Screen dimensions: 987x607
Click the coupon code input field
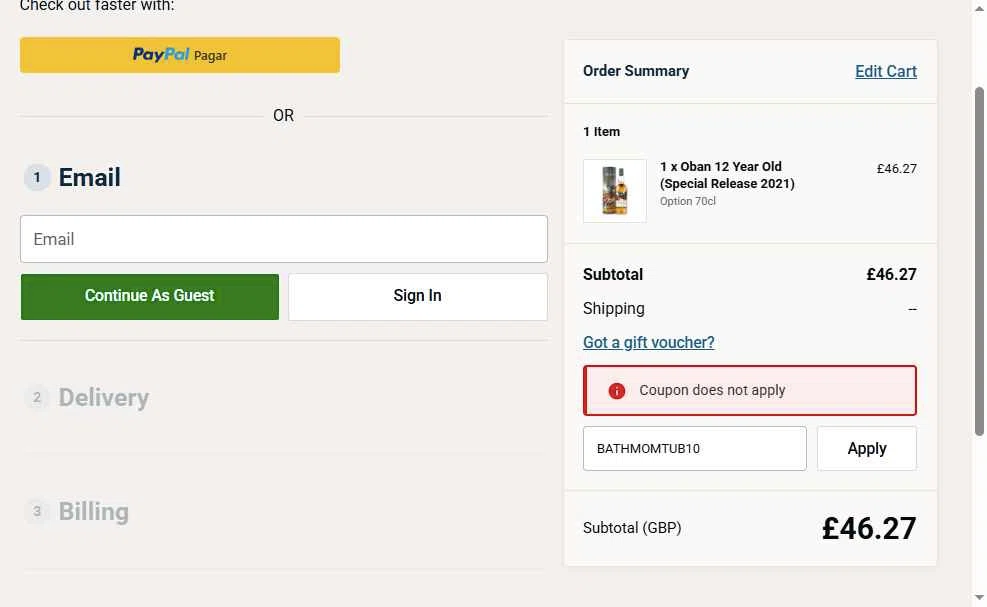click(694, 448)
